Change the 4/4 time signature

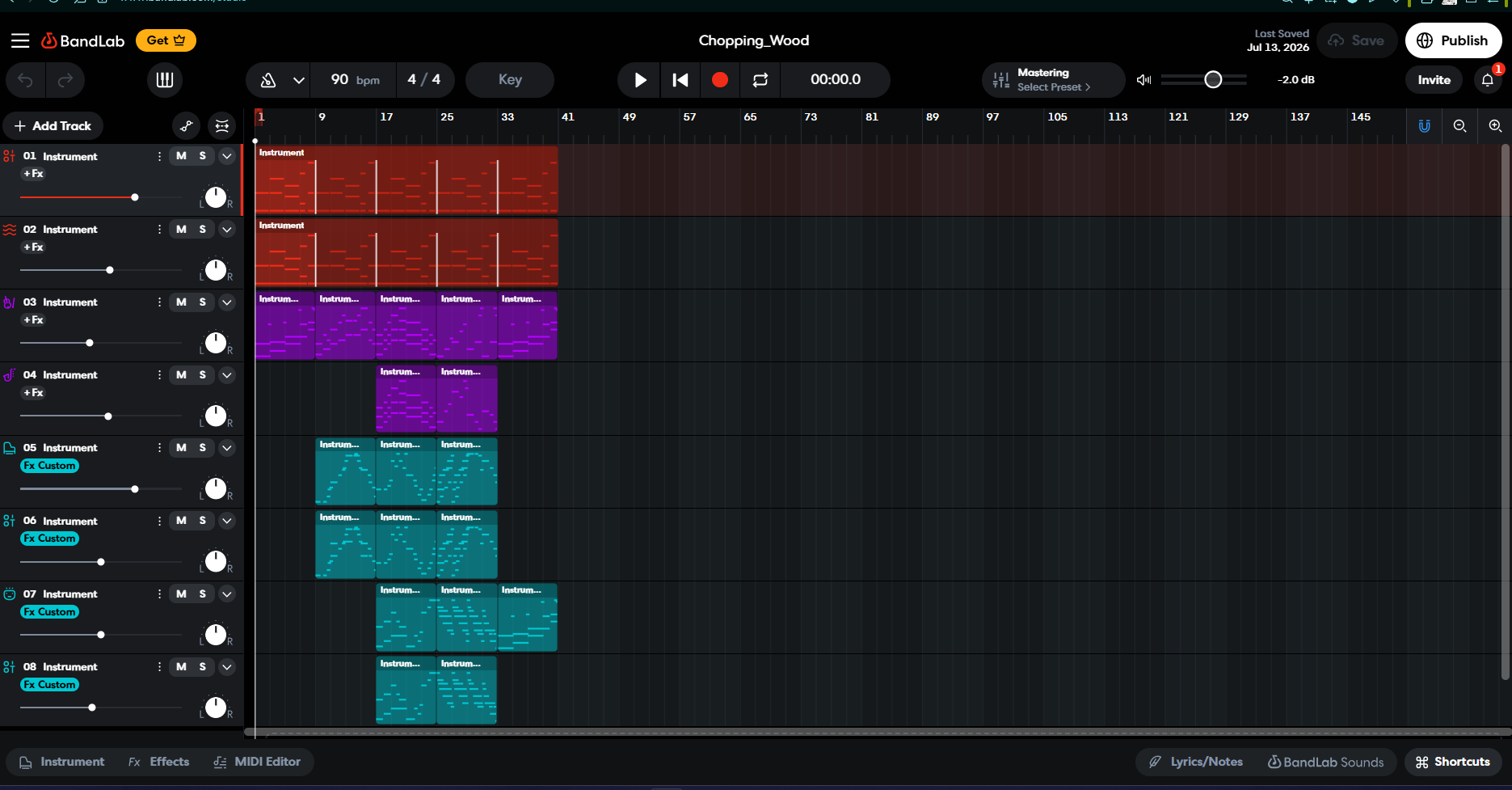point(424,80)
